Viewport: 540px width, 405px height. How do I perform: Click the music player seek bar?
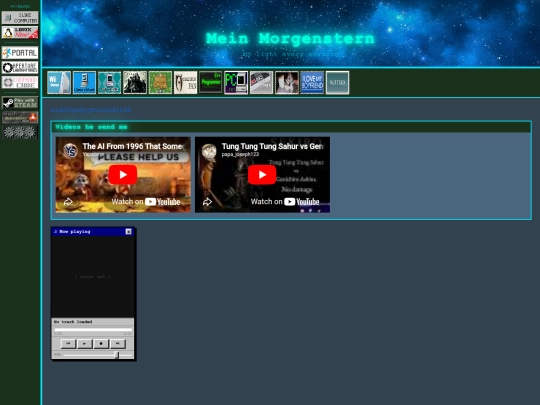click(93, 330)
